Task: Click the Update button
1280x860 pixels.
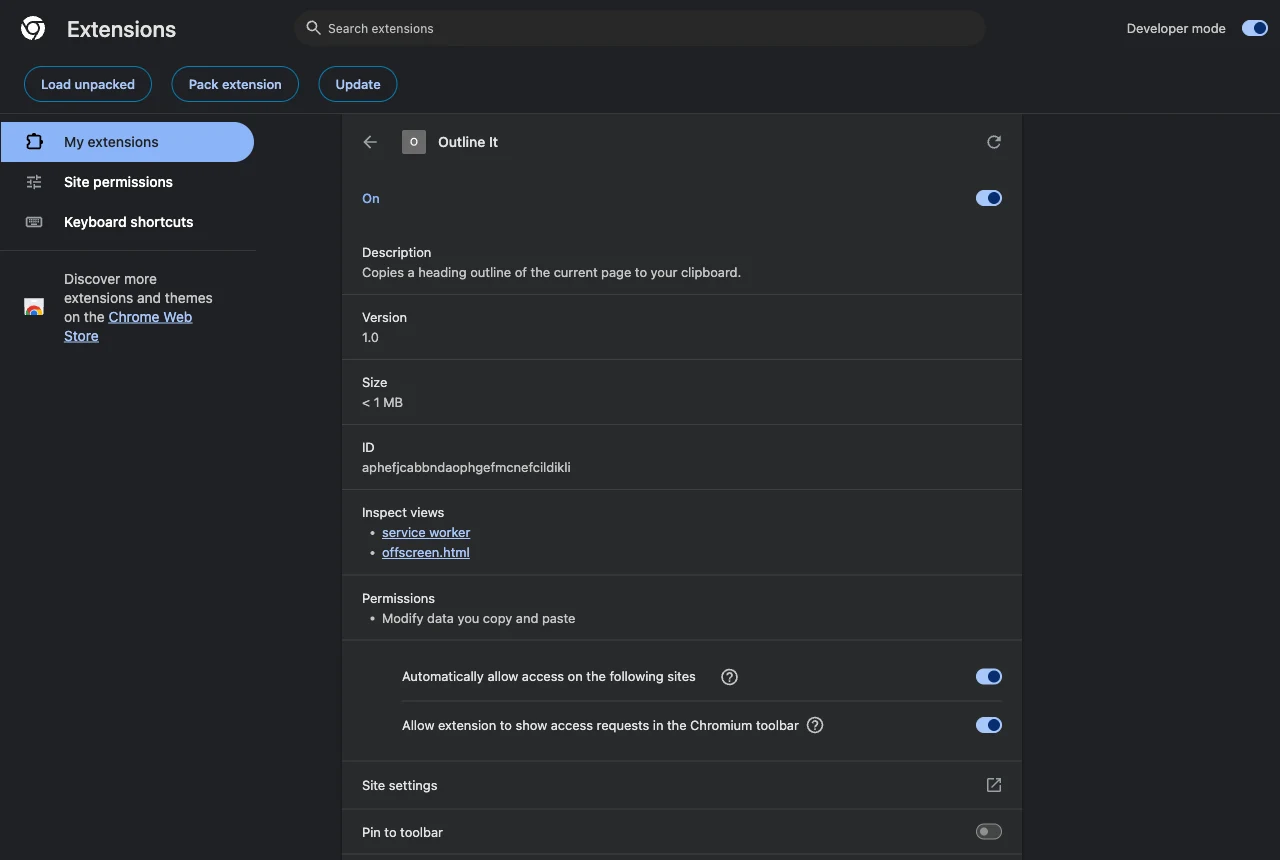Action: coord(358,84)
